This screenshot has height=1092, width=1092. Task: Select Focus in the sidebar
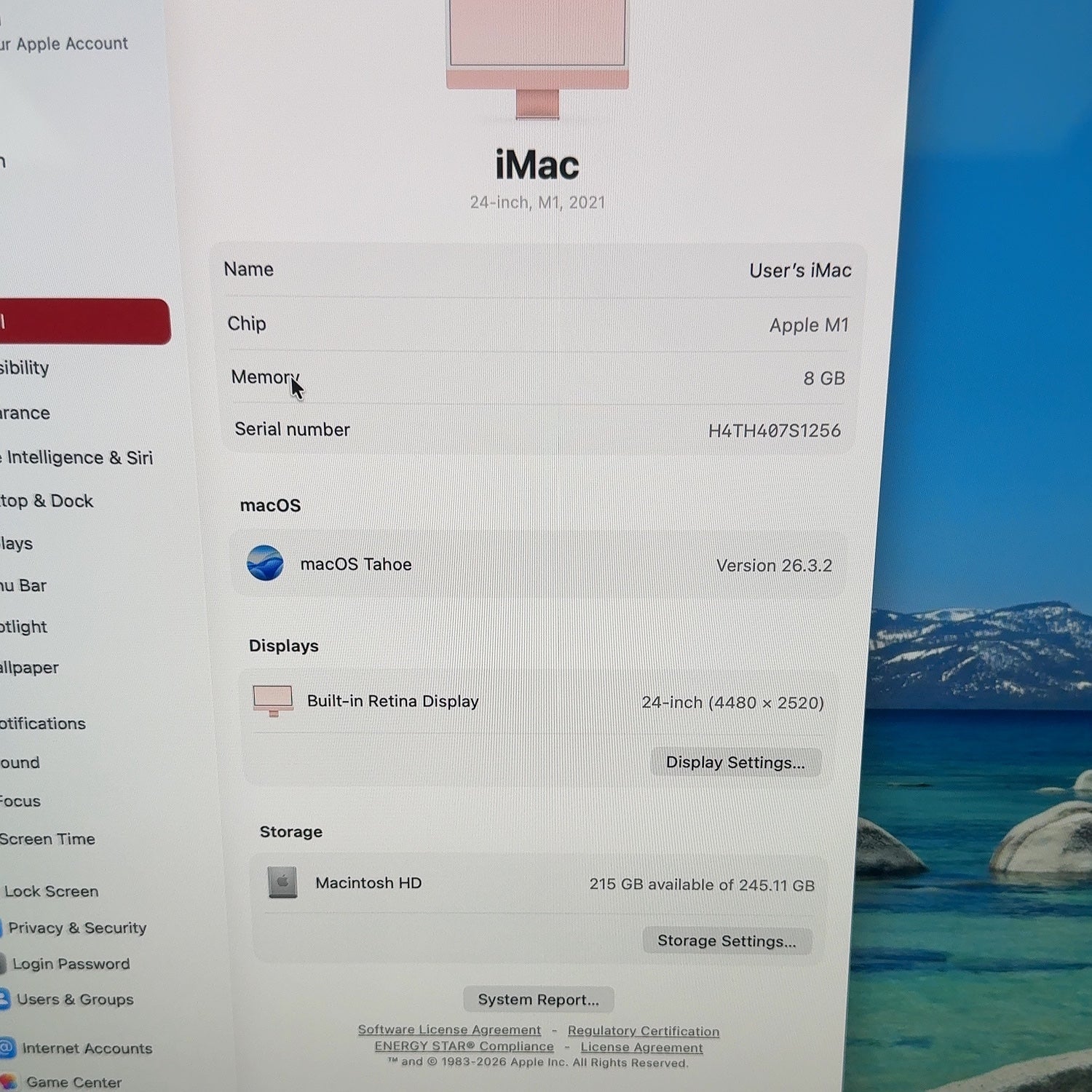pos(20,801)
